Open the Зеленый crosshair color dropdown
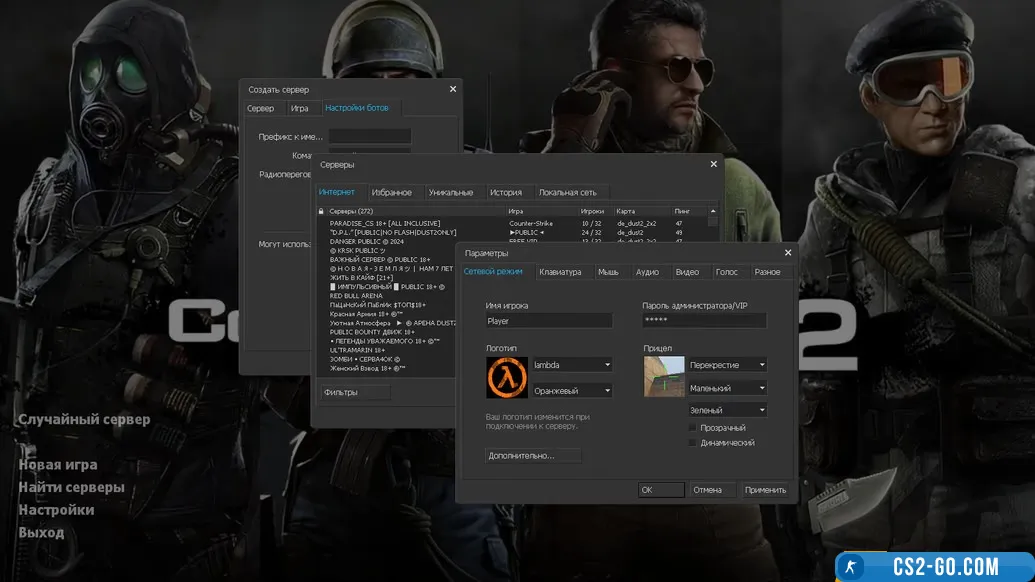The image size is (1035, 582). pos(727,410)
